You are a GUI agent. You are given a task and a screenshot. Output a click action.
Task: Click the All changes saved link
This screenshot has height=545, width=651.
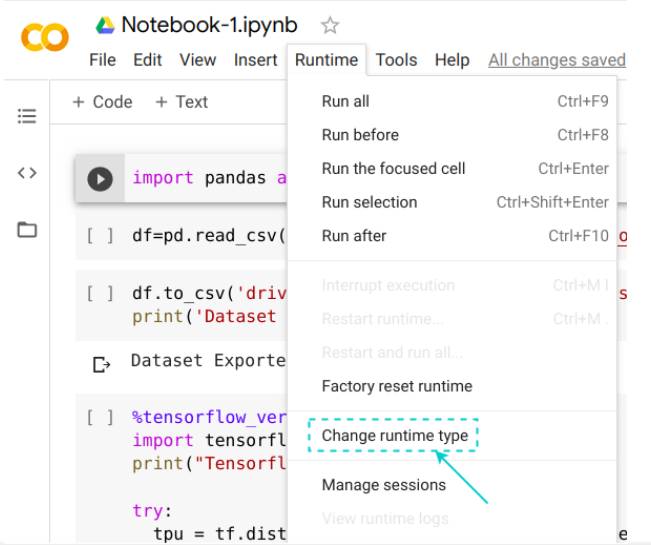556,60
